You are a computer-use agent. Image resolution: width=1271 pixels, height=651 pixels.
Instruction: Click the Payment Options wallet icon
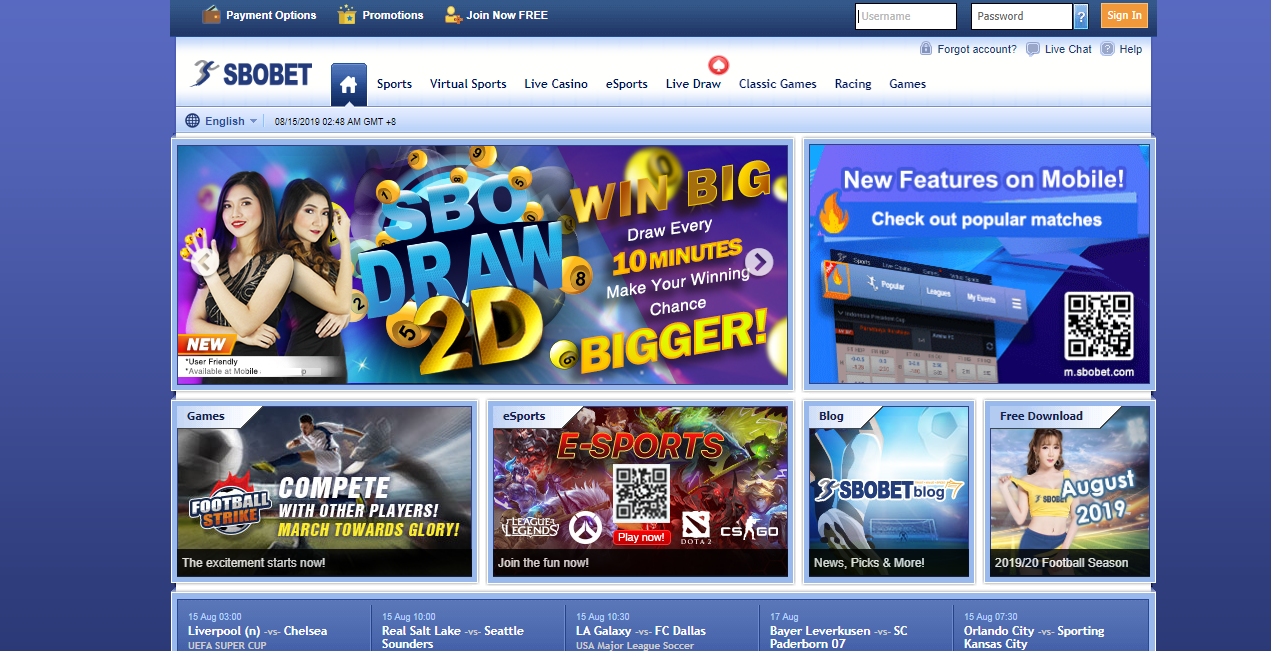211,15
